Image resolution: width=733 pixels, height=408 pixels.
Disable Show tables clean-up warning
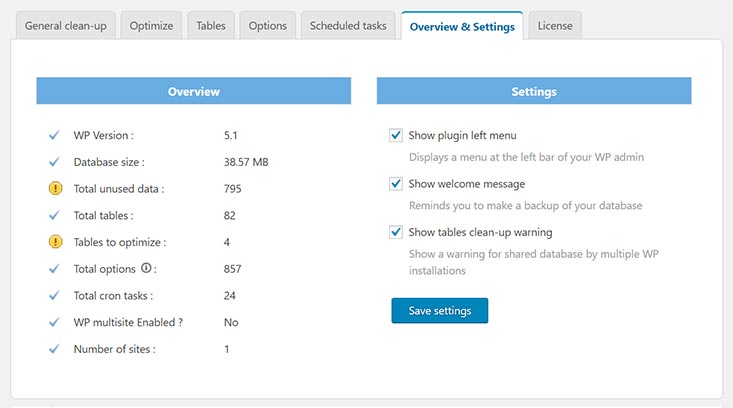[396, 232]
